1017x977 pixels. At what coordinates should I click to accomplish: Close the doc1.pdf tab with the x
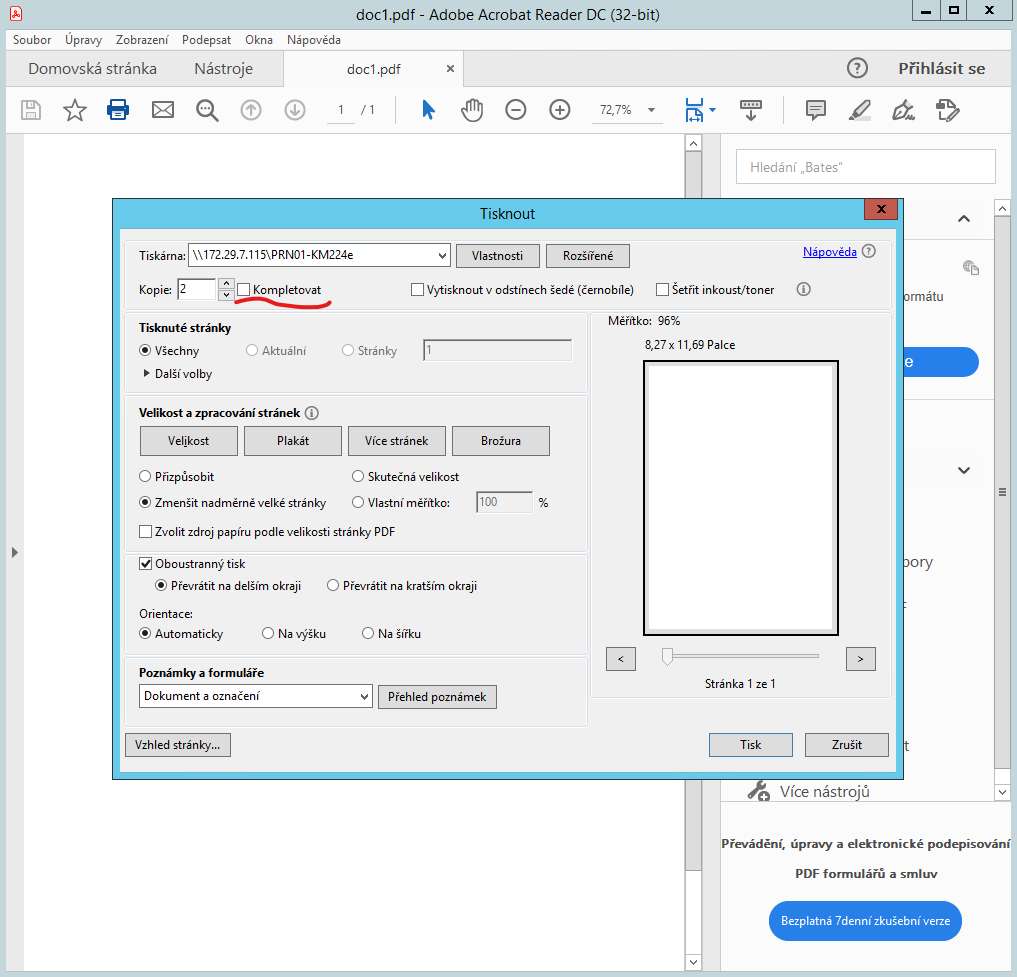(450, 69)
